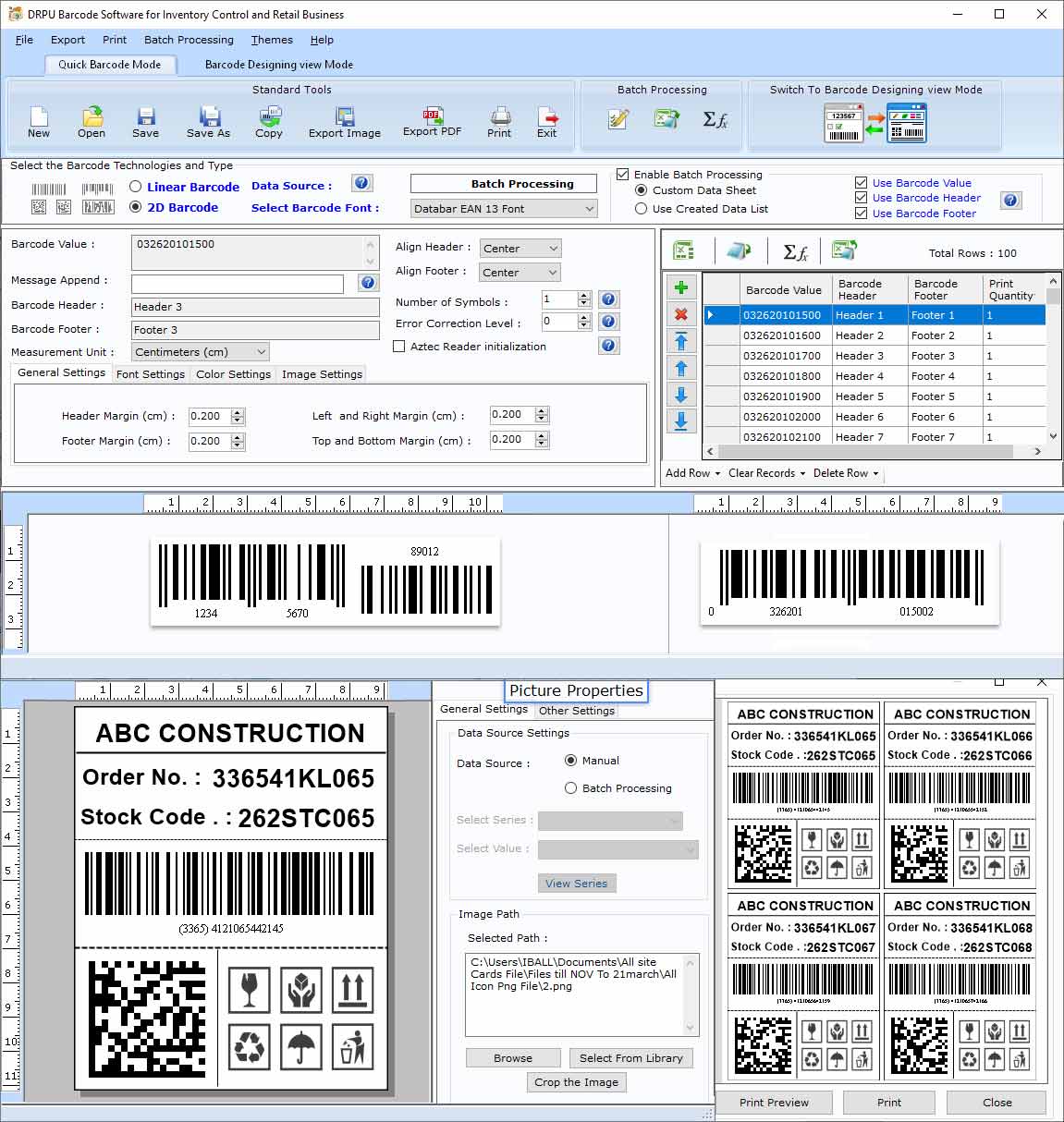Switch to the Font Settings tab
Image resolution: width=1064 pixels, height=1122 pixels.
coord(151,373)
